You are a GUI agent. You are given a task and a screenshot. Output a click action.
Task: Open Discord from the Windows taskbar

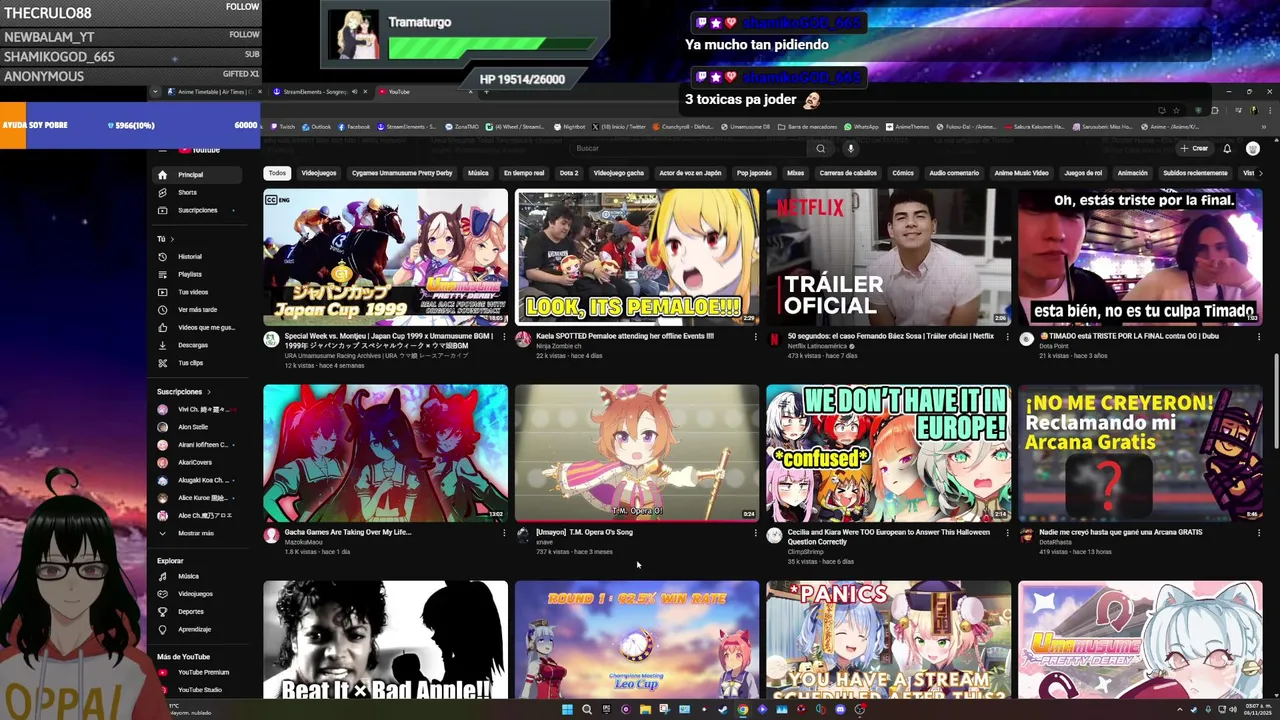click(840, 710)
